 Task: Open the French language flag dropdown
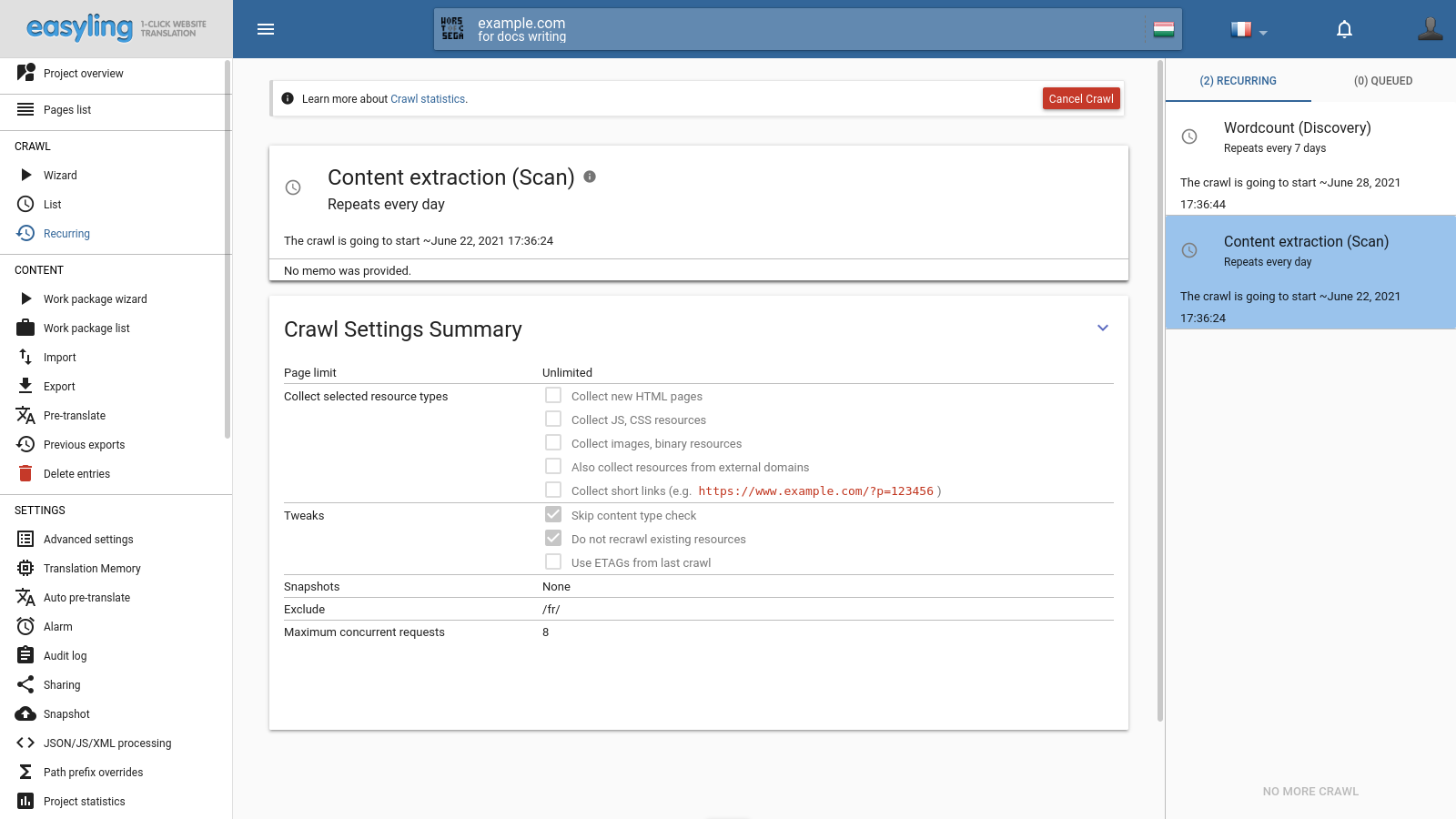(x=1248, y=30)
